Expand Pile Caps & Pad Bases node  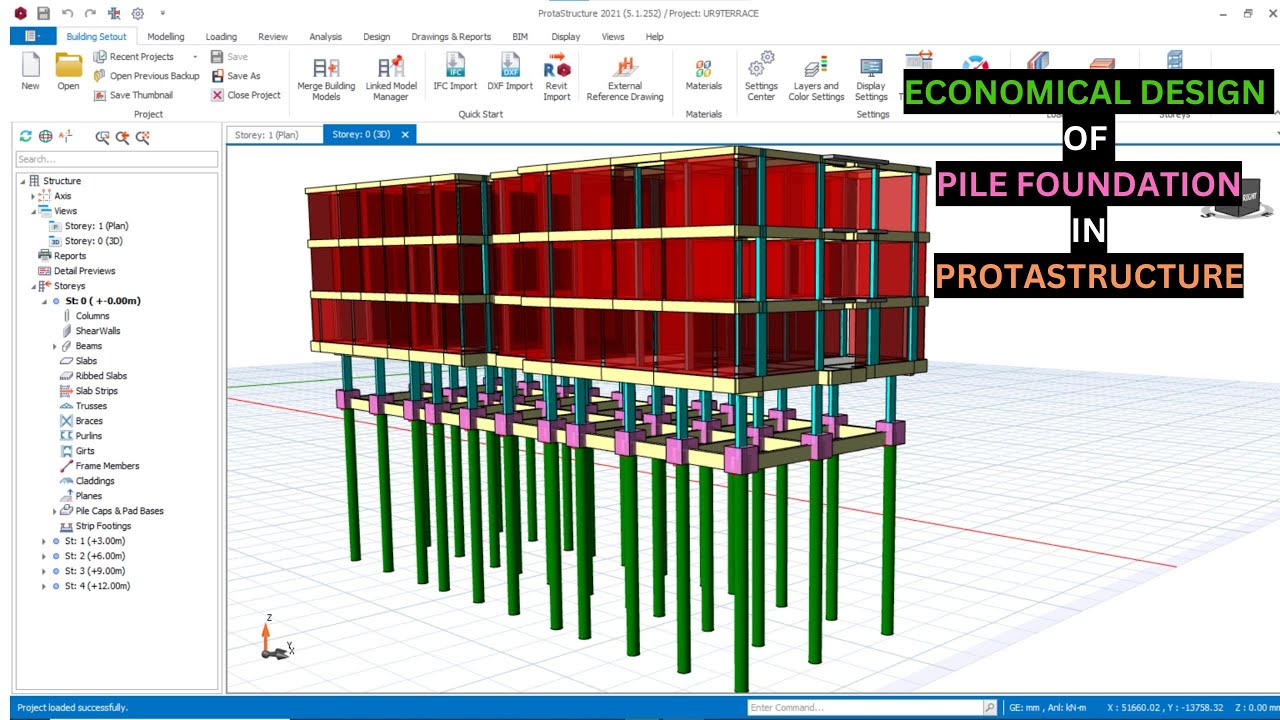(55, 511)
